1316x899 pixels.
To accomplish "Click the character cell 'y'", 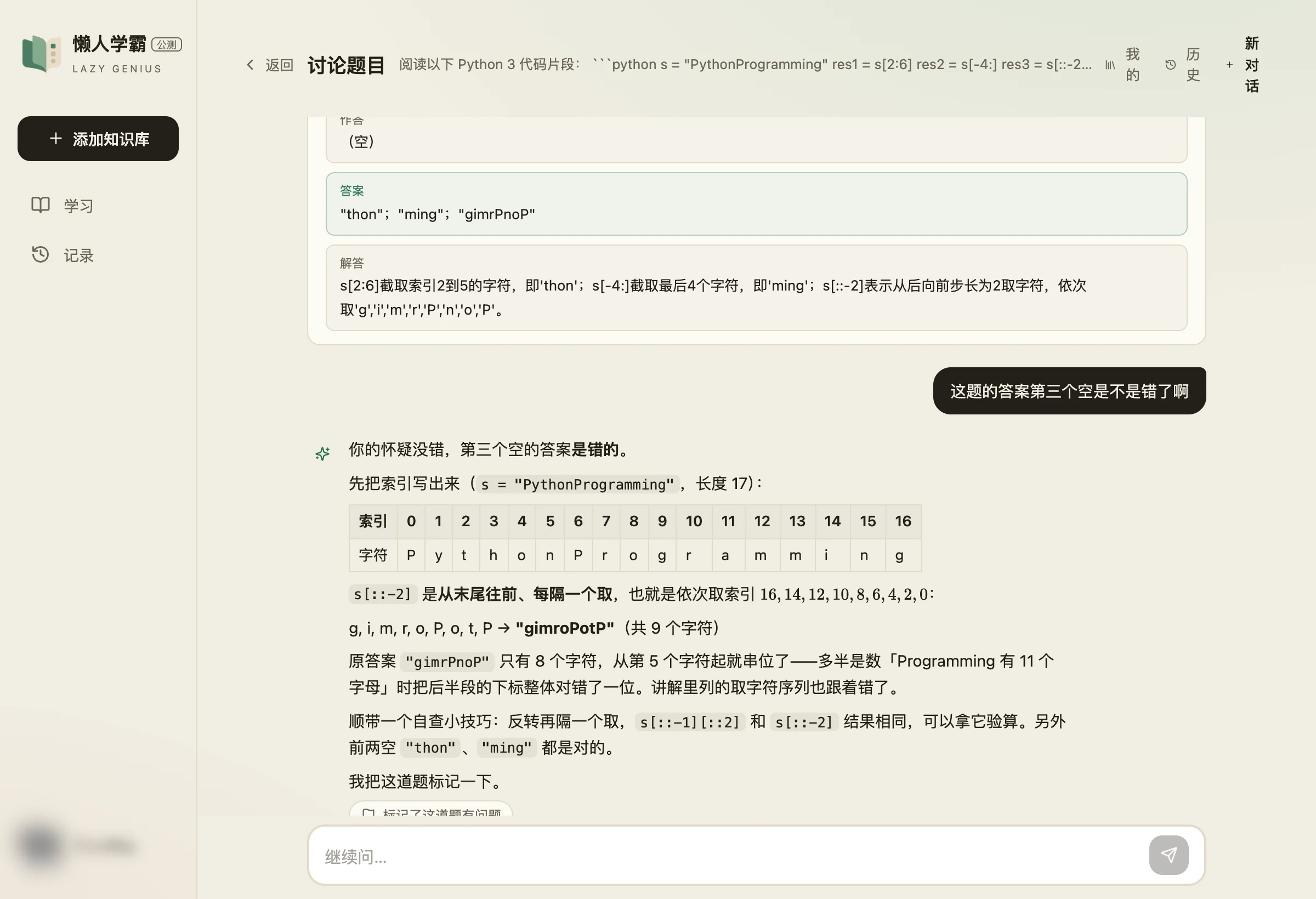I will [x=438, y=555].
